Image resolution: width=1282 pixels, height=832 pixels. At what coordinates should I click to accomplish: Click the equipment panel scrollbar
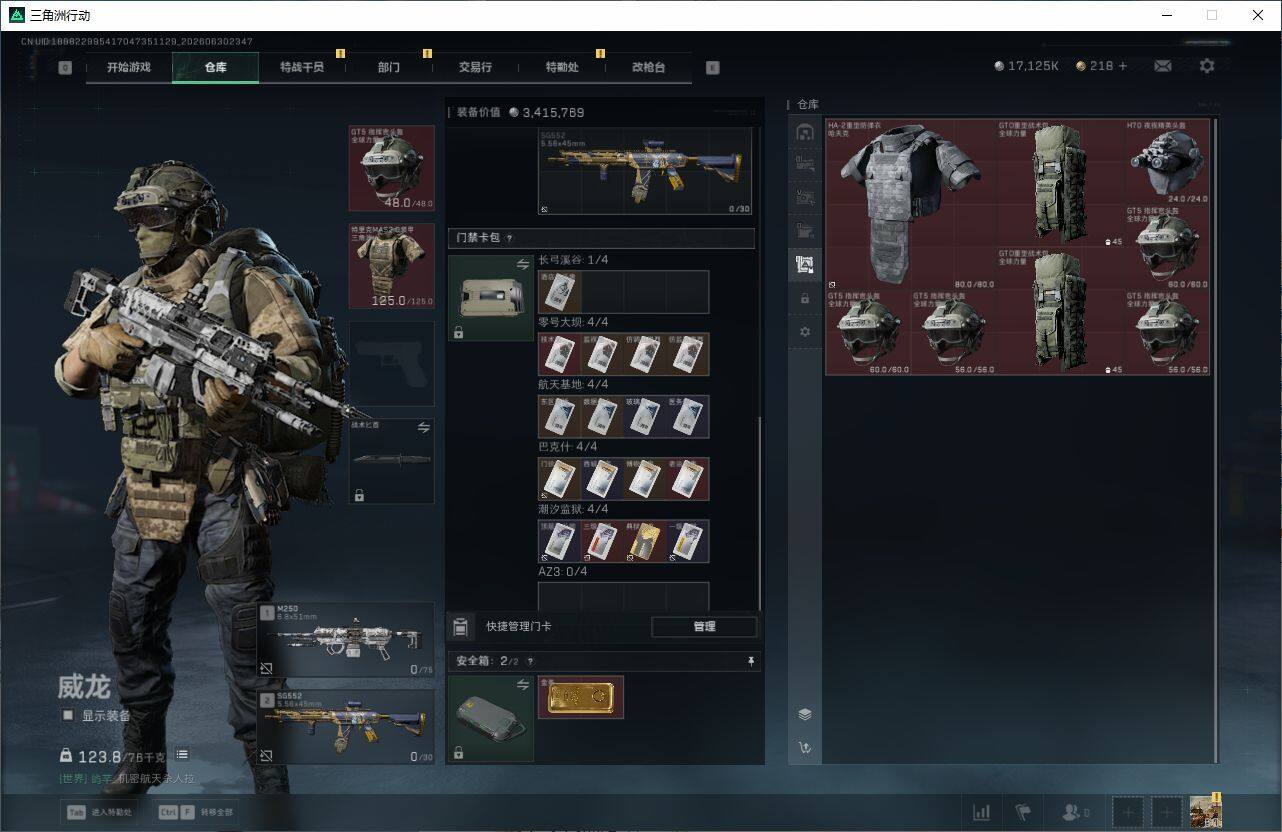(x=759, y=512)
